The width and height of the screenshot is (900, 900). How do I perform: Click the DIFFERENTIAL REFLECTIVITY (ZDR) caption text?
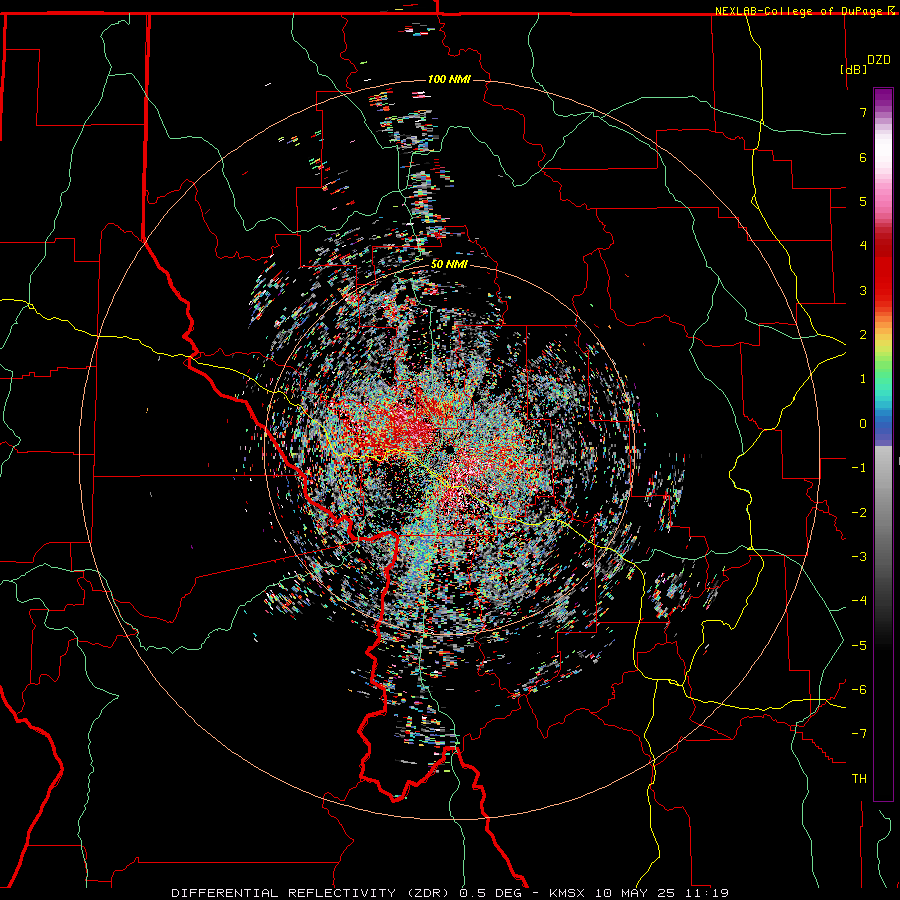pos(312,893)
